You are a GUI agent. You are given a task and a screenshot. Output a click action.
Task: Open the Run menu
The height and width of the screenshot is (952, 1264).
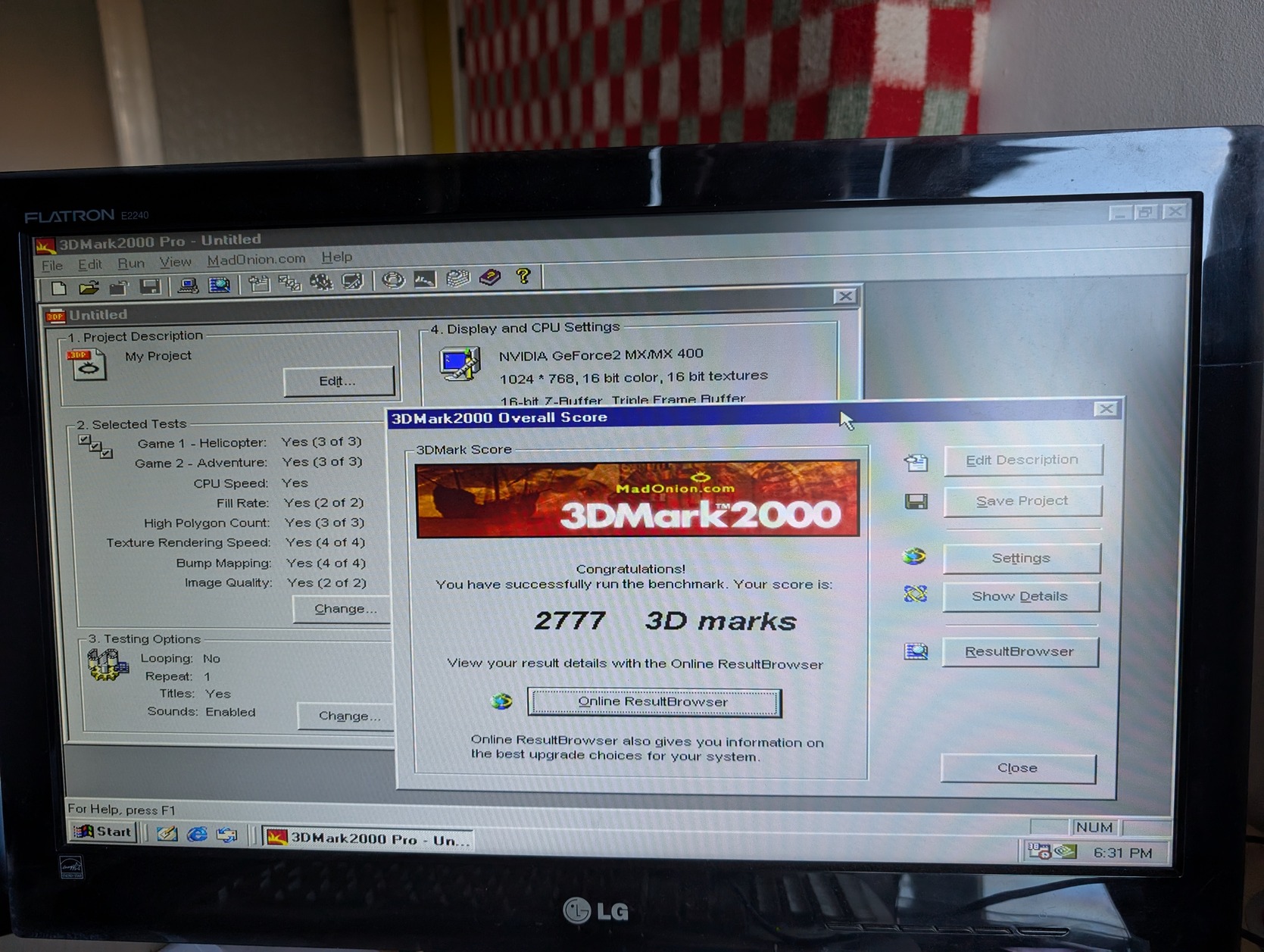pos(131,263)
